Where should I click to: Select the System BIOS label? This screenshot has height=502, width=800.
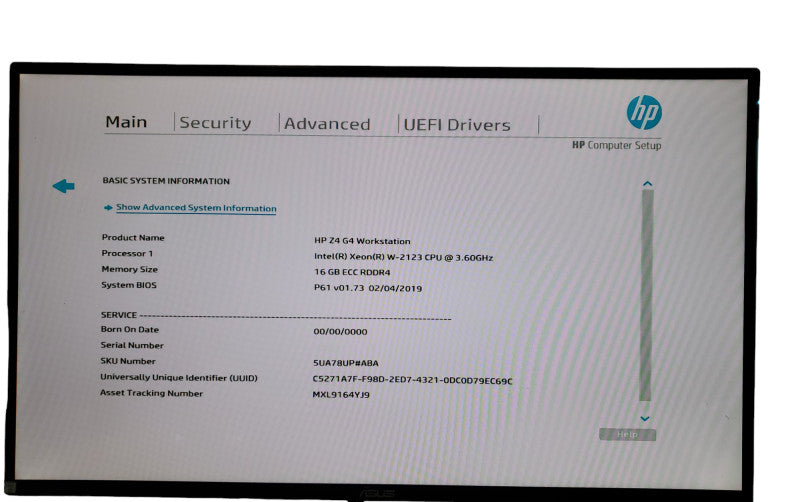(x=129, y=285)
